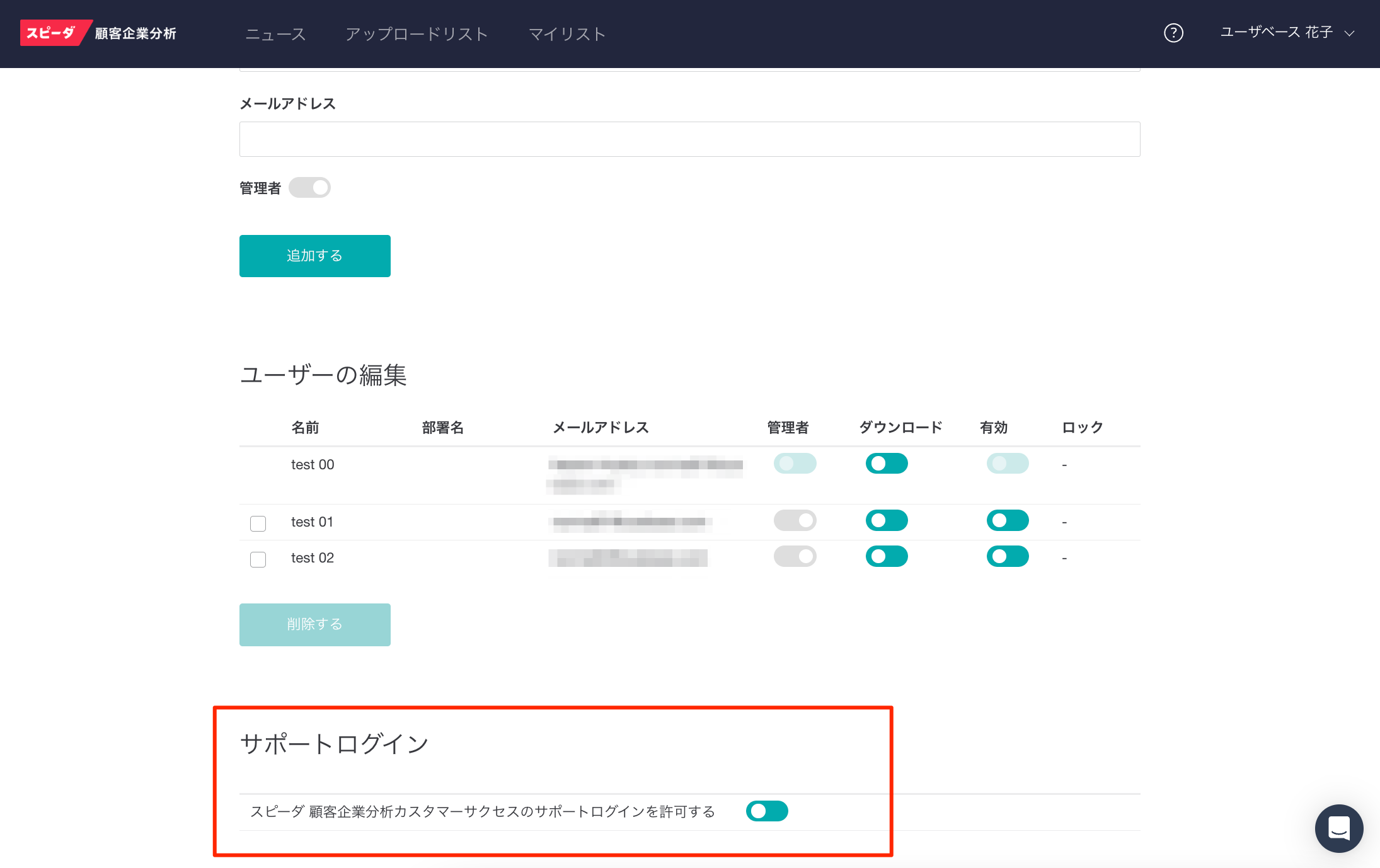Turn off test 02 ダウンロード switch
The height and width of the screenshot is (868, 1380).
click(x=886, y=556)
